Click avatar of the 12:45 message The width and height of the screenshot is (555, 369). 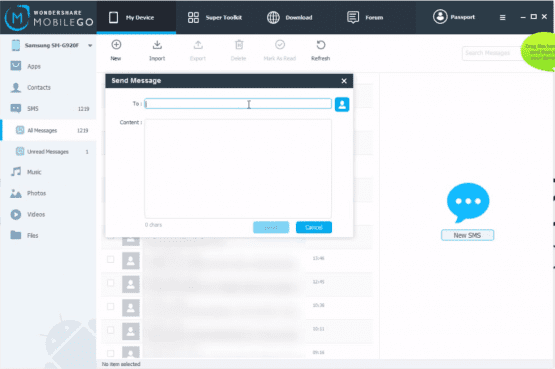(131, 284)
